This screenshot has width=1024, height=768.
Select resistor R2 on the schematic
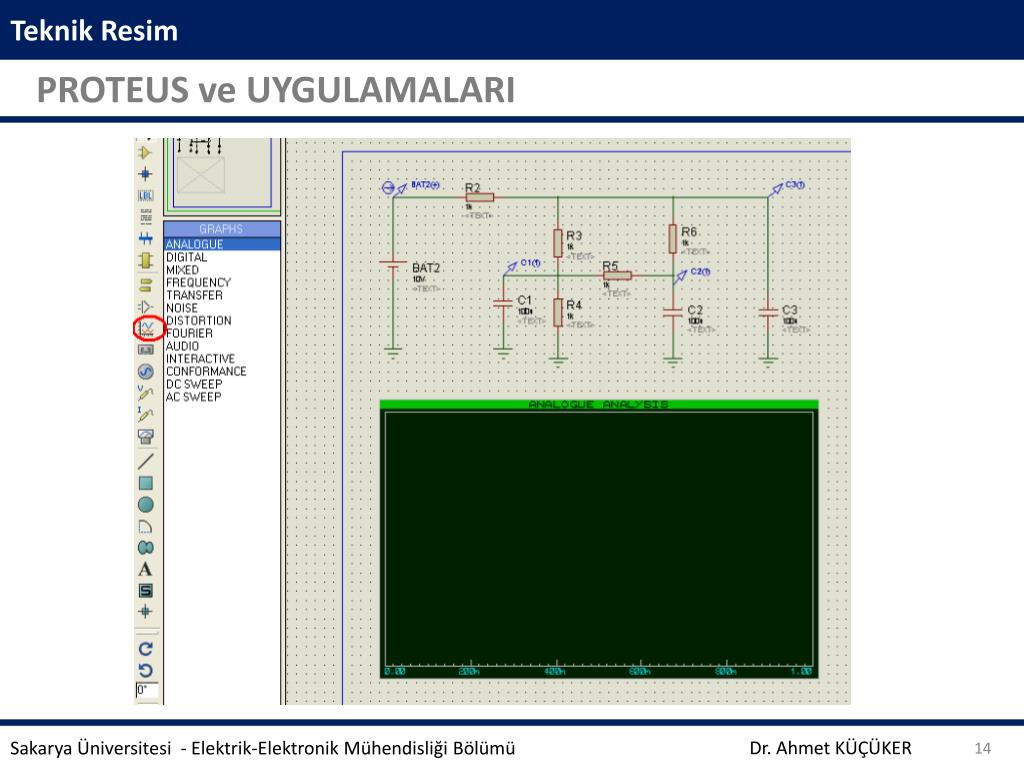[479, 197]
